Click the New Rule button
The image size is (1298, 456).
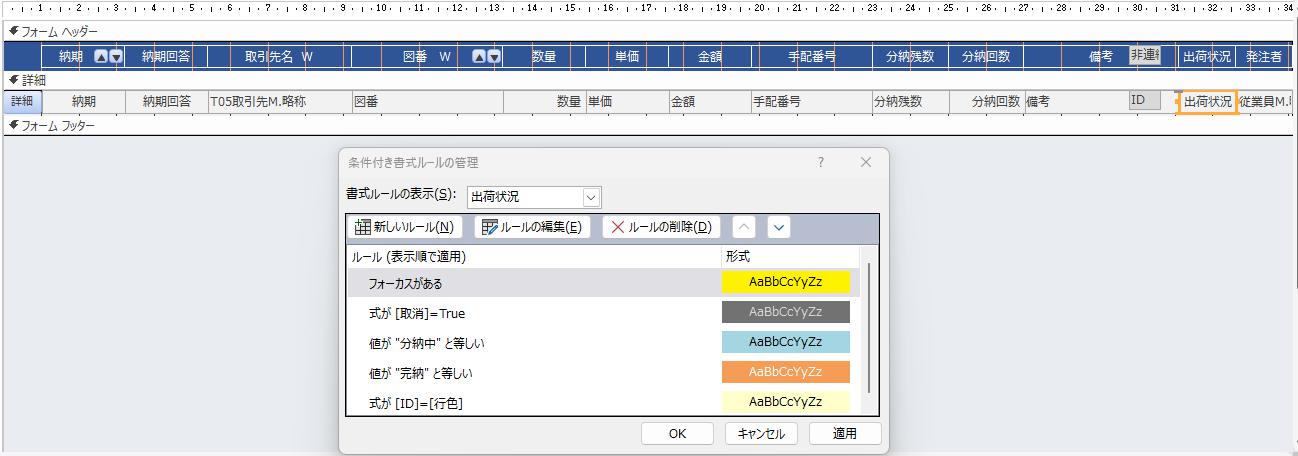coord(404,227)
